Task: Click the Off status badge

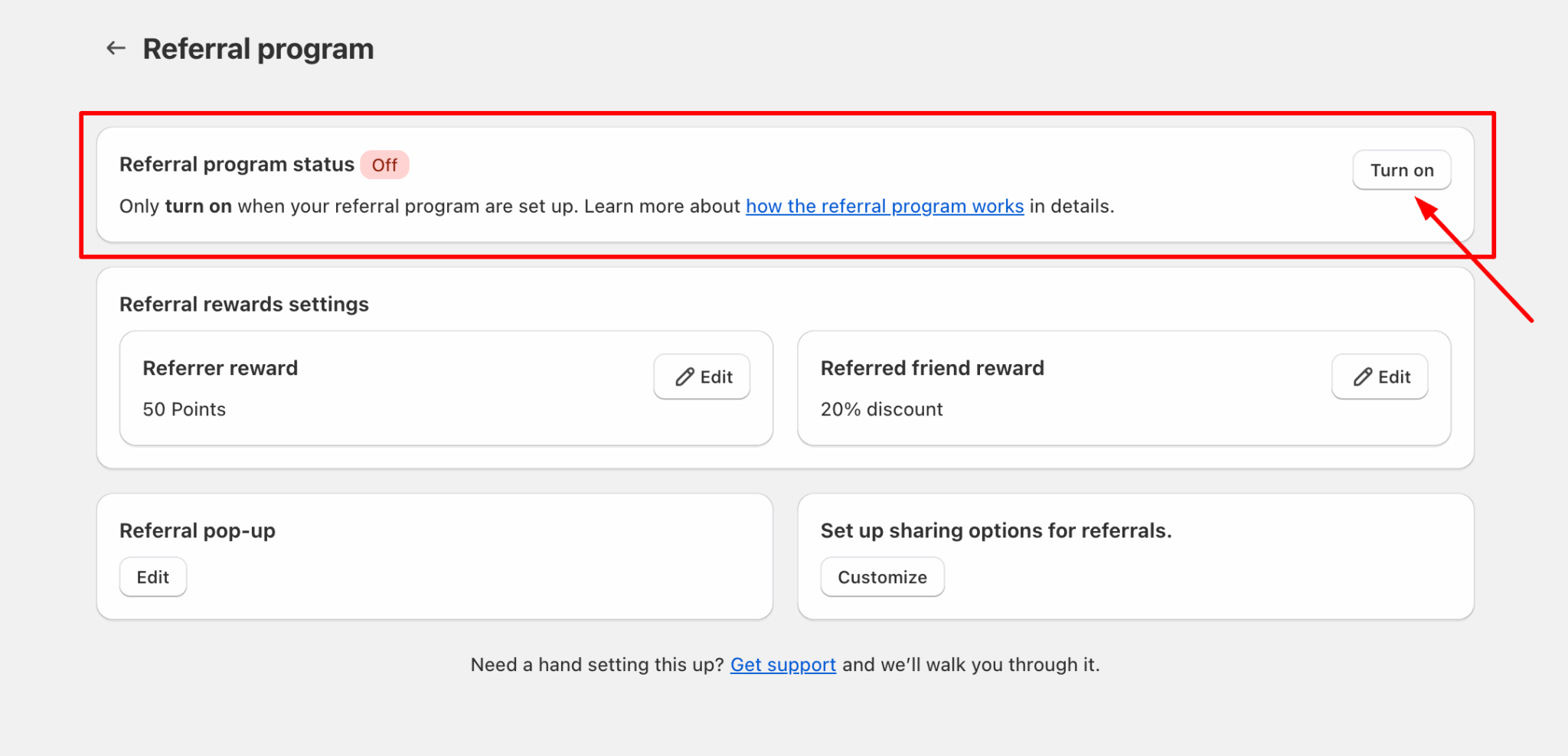Action: point(384,165)
